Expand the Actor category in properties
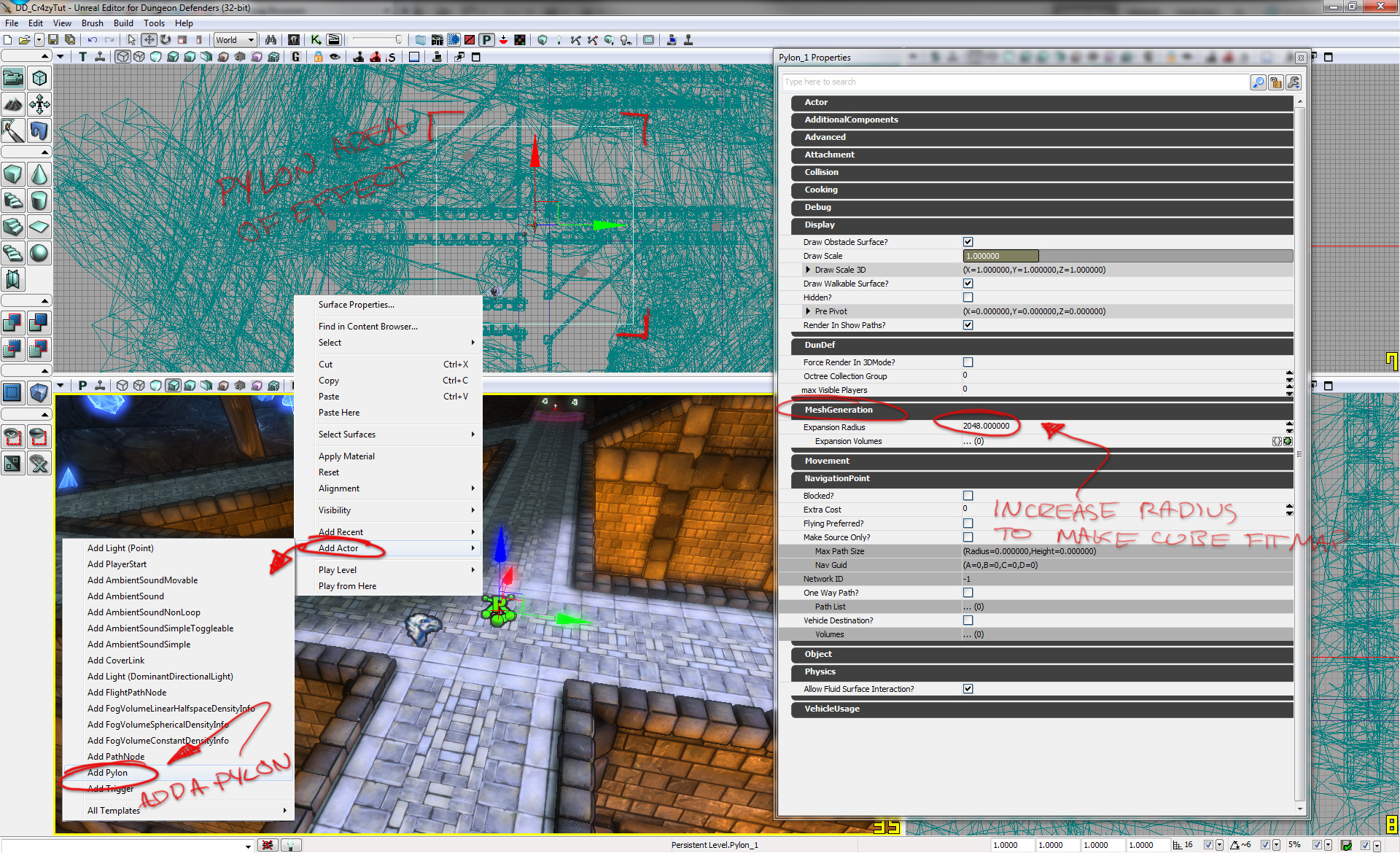 1042,103
